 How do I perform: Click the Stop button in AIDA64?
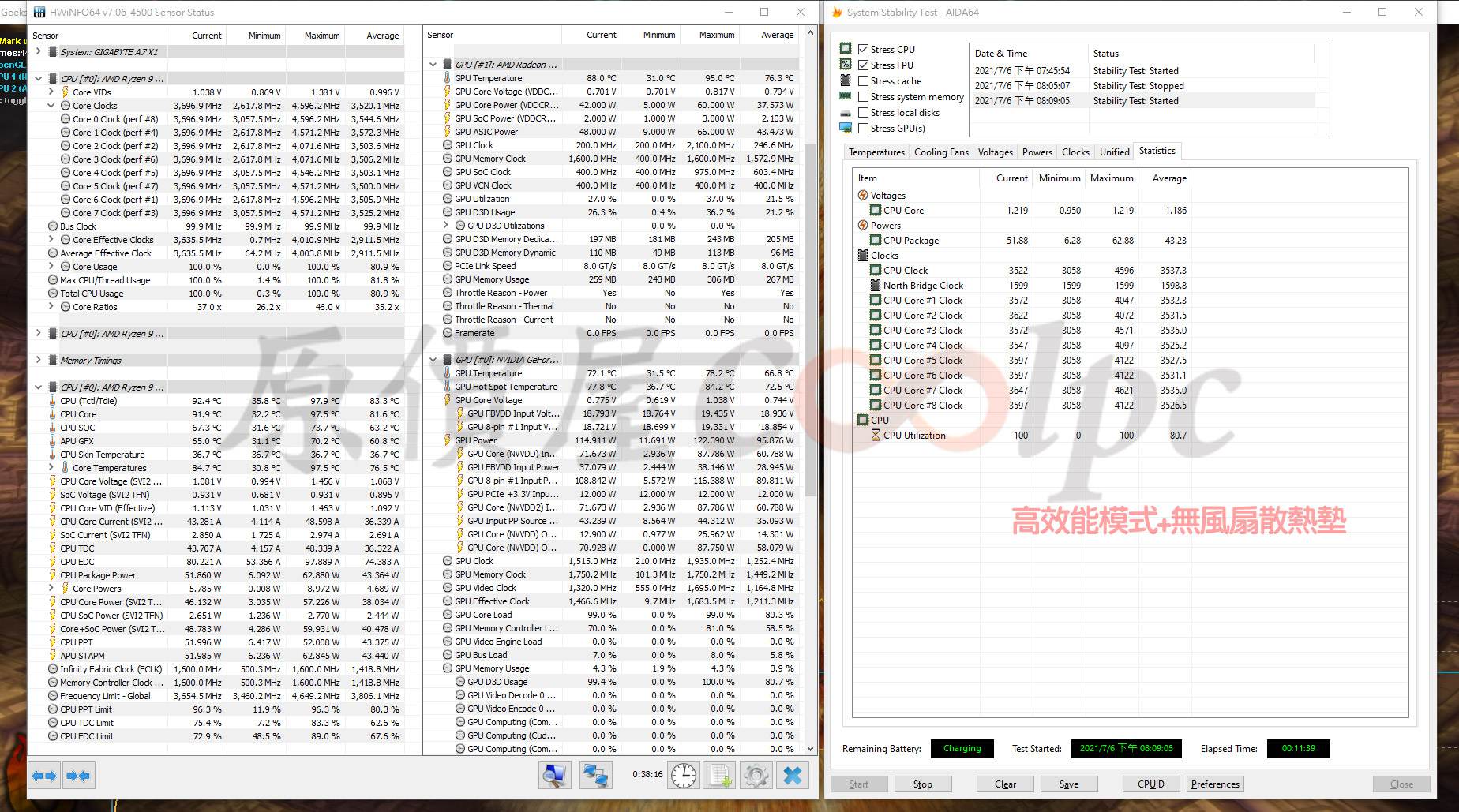923,784
